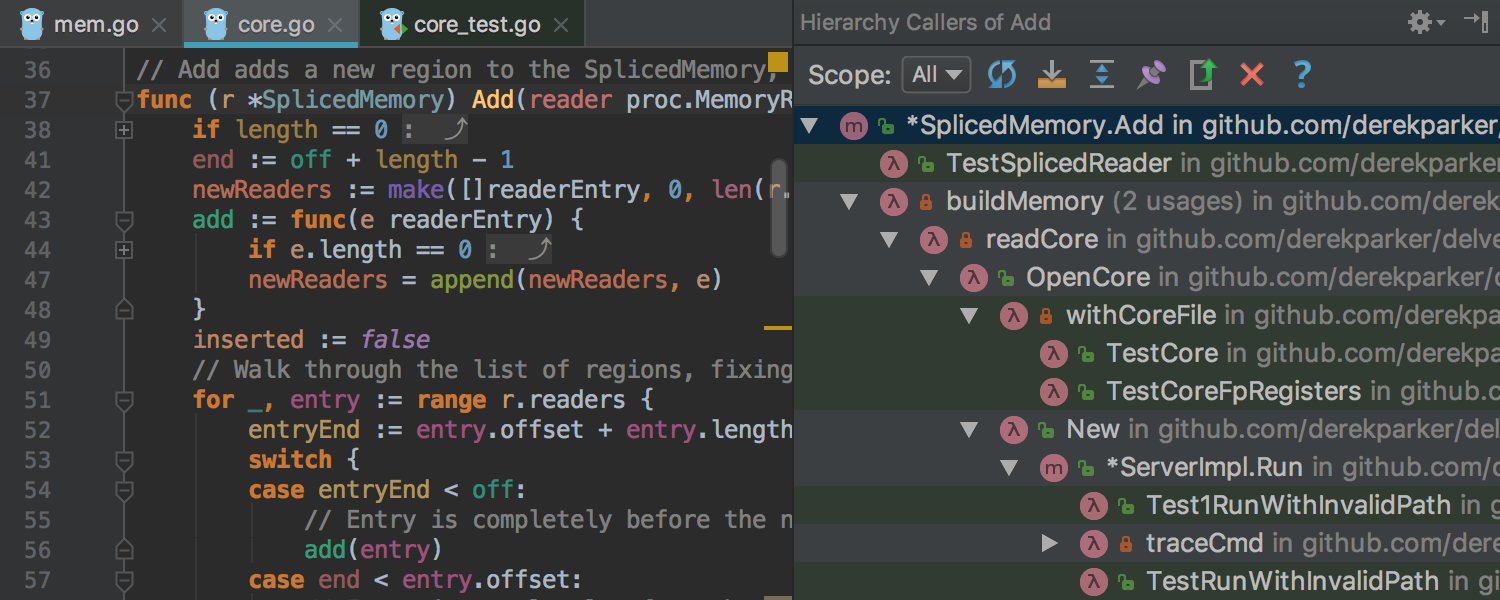Collapse the OpenCore node
The height and width of the screenshot is (600, 1500).
click(x=929, y=278)
